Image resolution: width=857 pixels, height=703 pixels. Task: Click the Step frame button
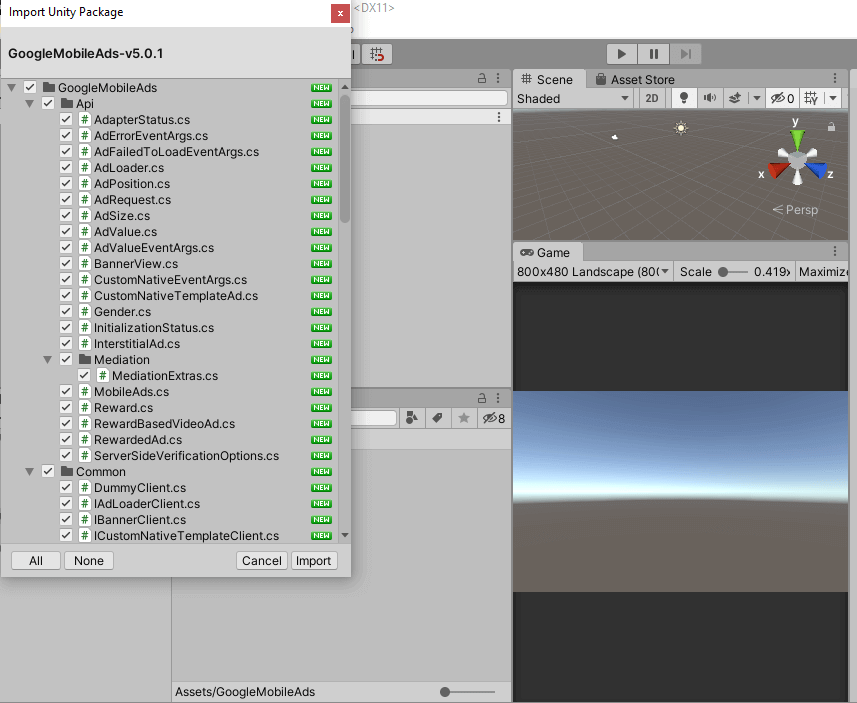coord(685,54)
